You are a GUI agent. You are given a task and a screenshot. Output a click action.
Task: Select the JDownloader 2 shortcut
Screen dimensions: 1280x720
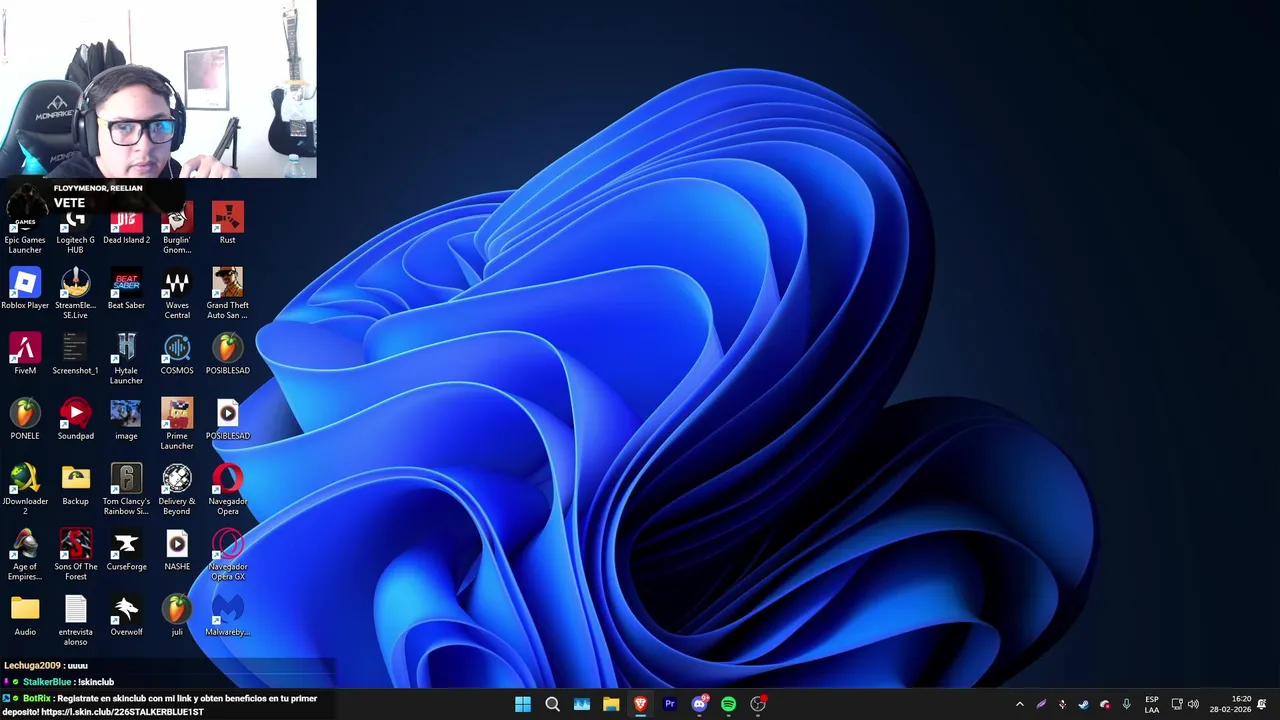click(25, 488)
